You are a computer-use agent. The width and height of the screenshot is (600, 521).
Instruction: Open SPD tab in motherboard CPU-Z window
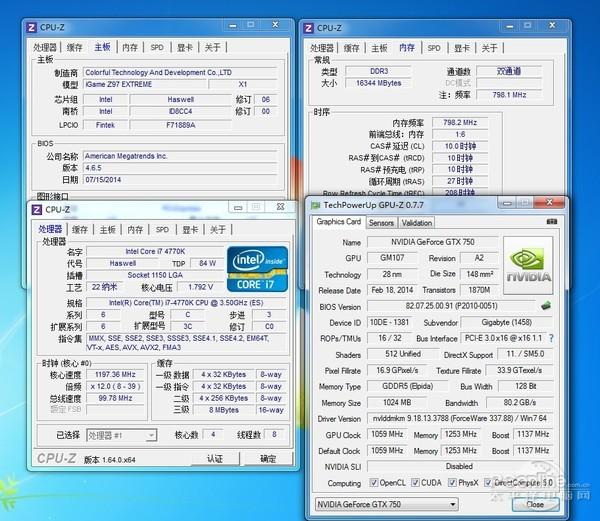coord(157,48)
